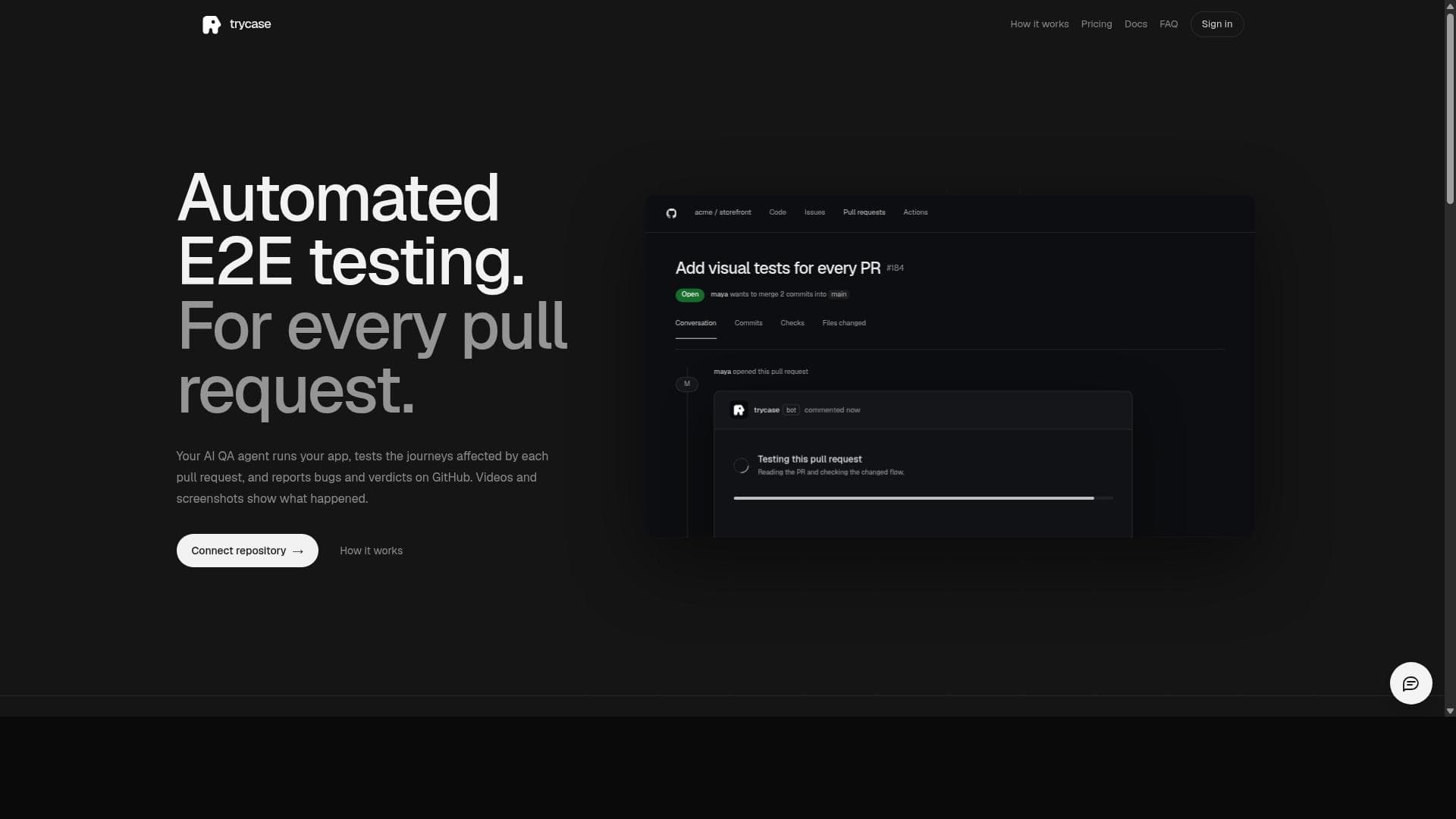Open the FAQ navigation link
This screenshot has width=1456, height=819.
1169,24
